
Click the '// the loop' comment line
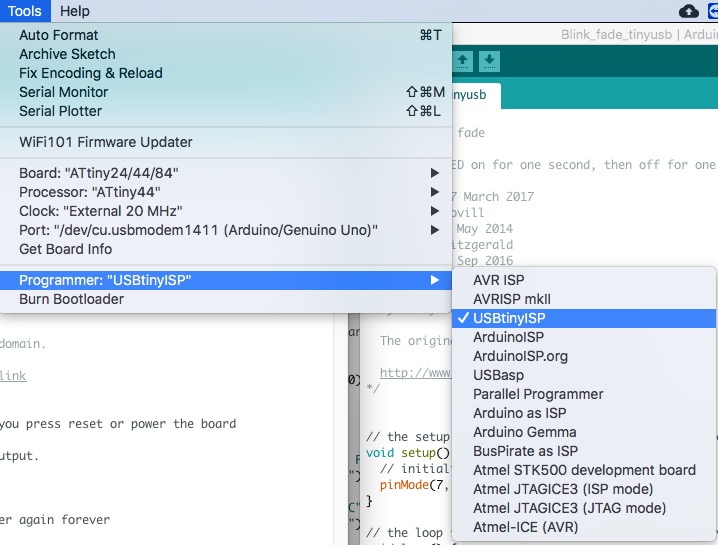(404, 533)
